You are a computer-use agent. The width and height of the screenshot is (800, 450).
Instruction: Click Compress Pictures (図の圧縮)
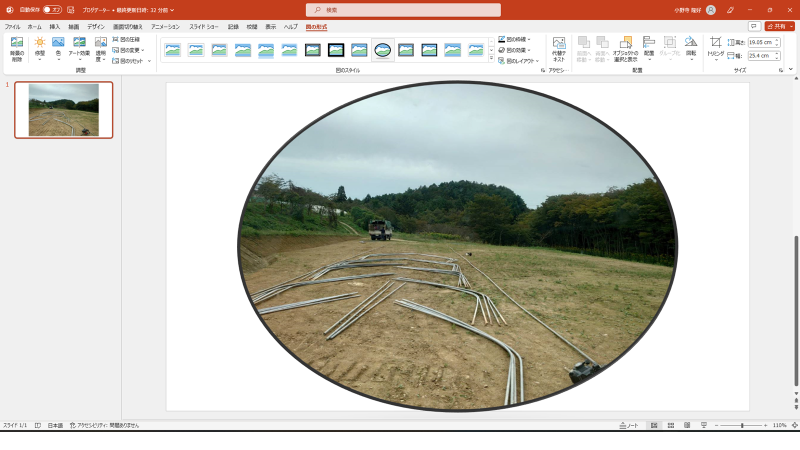tap(126, 39)
